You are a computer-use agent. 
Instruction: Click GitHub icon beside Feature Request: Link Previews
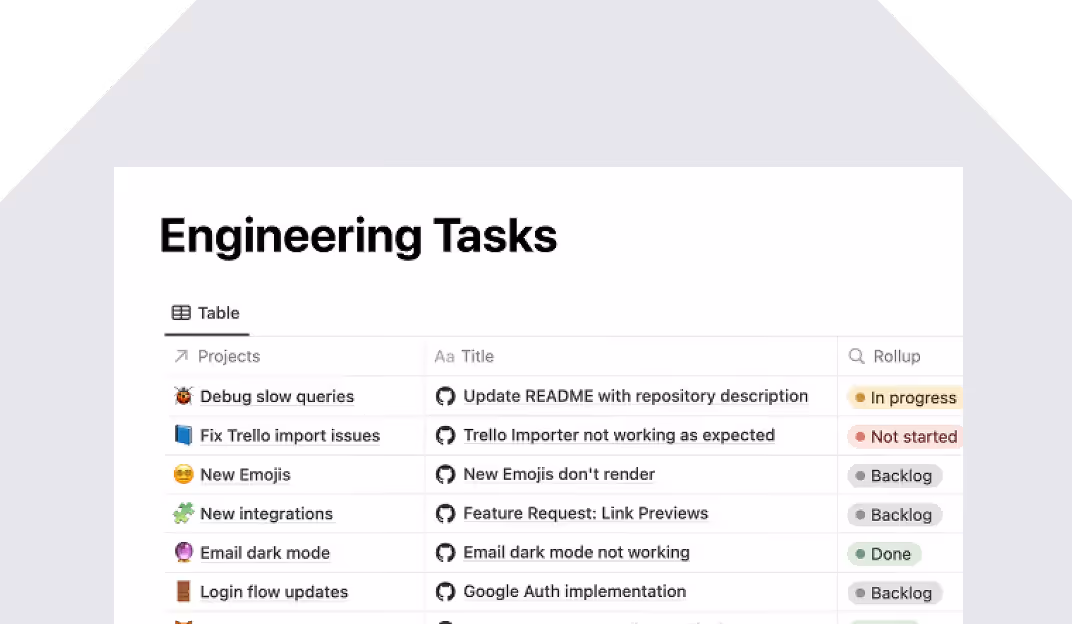(446, 513)
